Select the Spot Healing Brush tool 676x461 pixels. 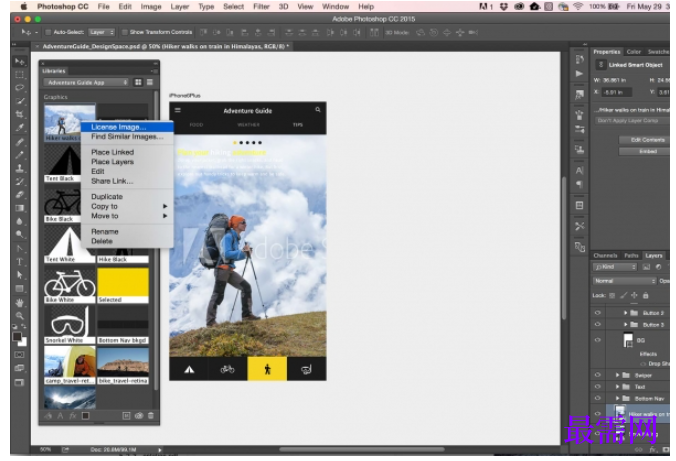click(20, 142)
